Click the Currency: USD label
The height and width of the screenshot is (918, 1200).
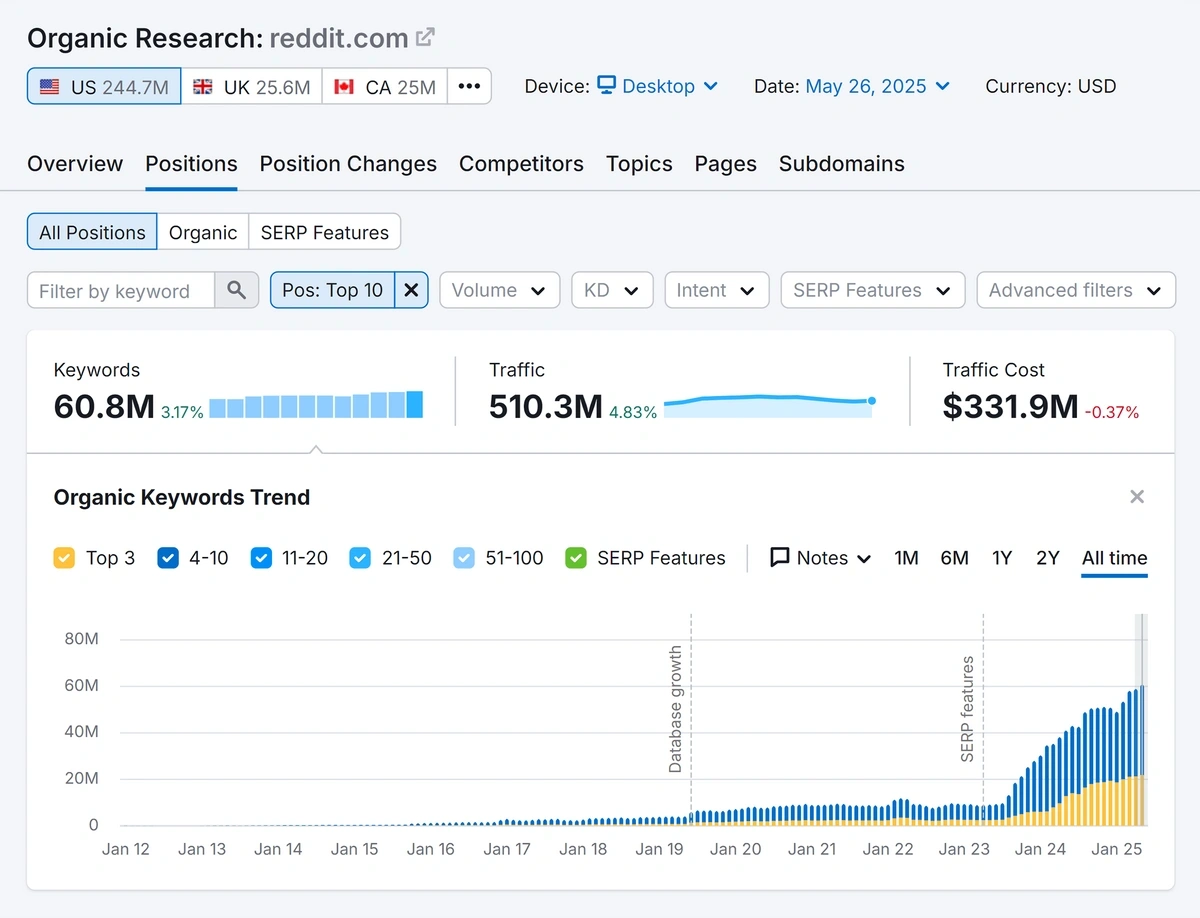1051,86
